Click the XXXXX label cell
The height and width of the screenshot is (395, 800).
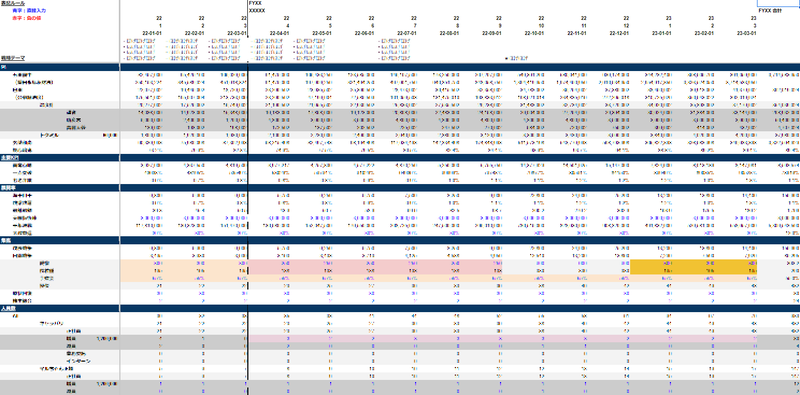[x=257, y=10]
